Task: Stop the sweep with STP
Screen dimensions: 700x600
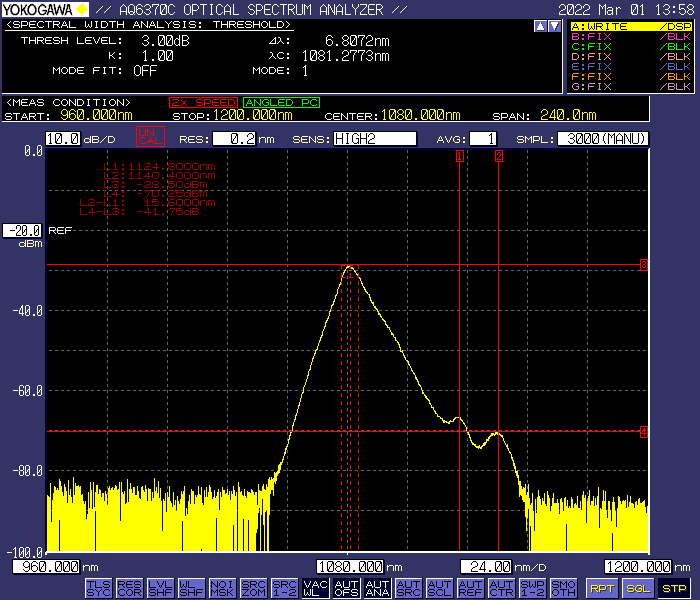Action: pyautogui.click(x=674, y=588)
